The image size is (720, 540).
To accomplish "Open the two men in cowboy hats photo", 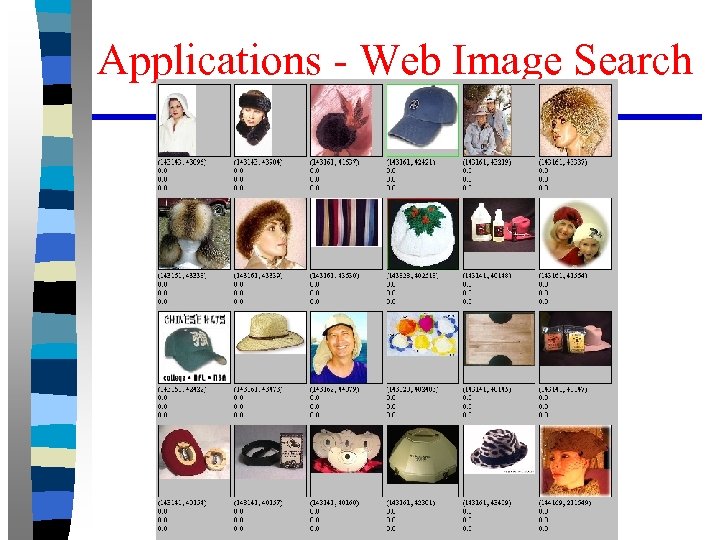I will (x=487, y=120).
